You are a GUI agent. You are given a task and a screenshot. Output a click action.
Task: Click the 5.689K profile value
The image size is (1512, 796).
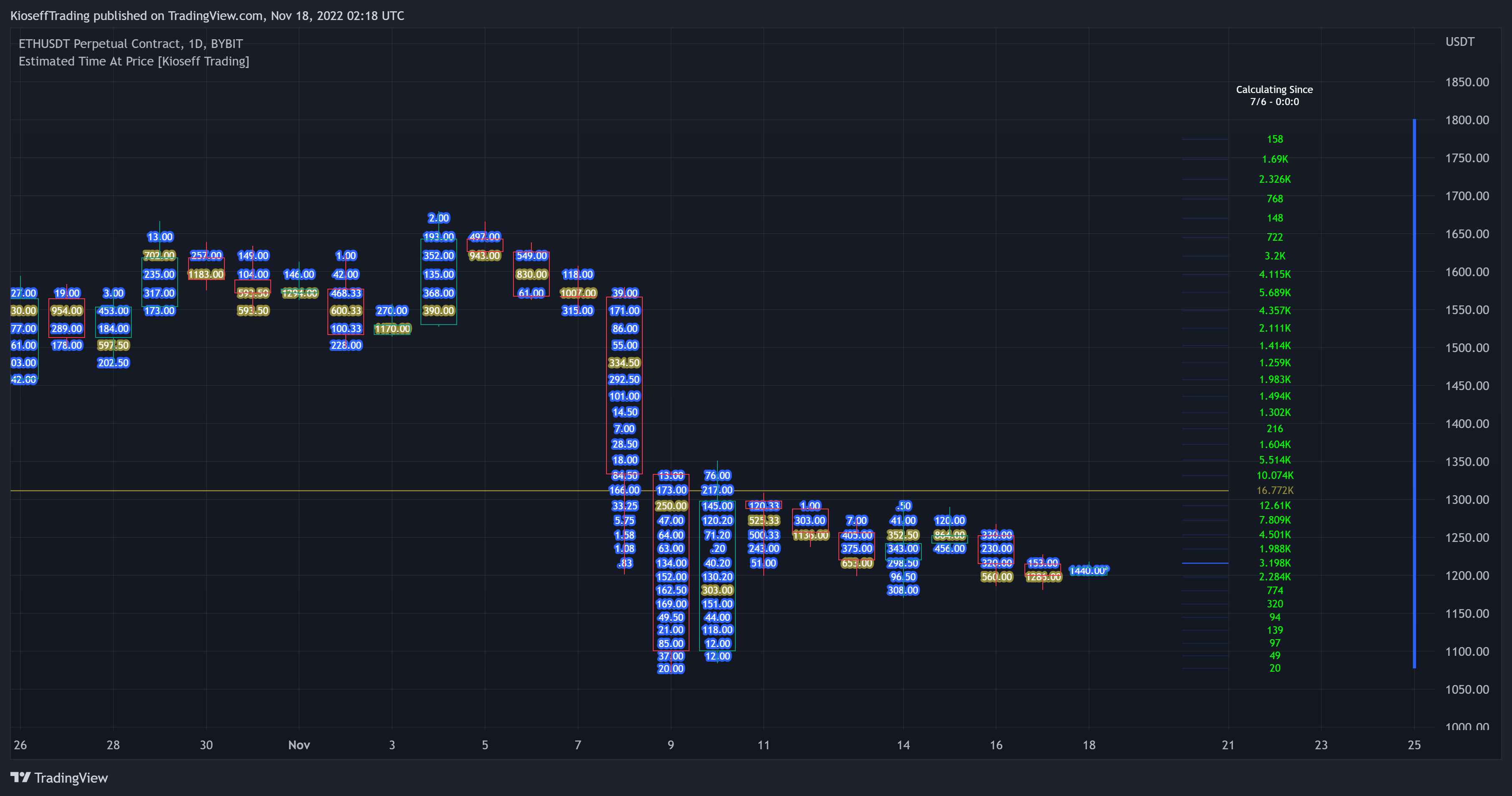pyautogui.click(x=1275, y=292)
